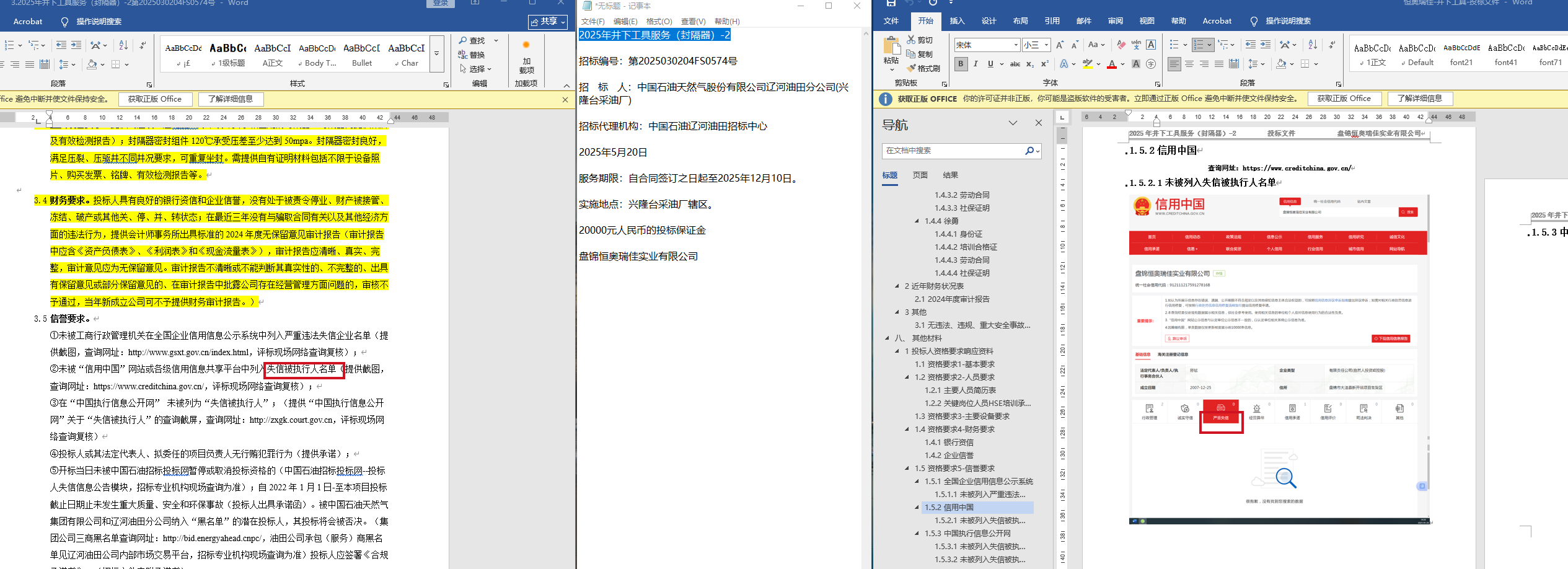
Task: Click decrease indent in right Word
Action: click(x=1251, y=45)
